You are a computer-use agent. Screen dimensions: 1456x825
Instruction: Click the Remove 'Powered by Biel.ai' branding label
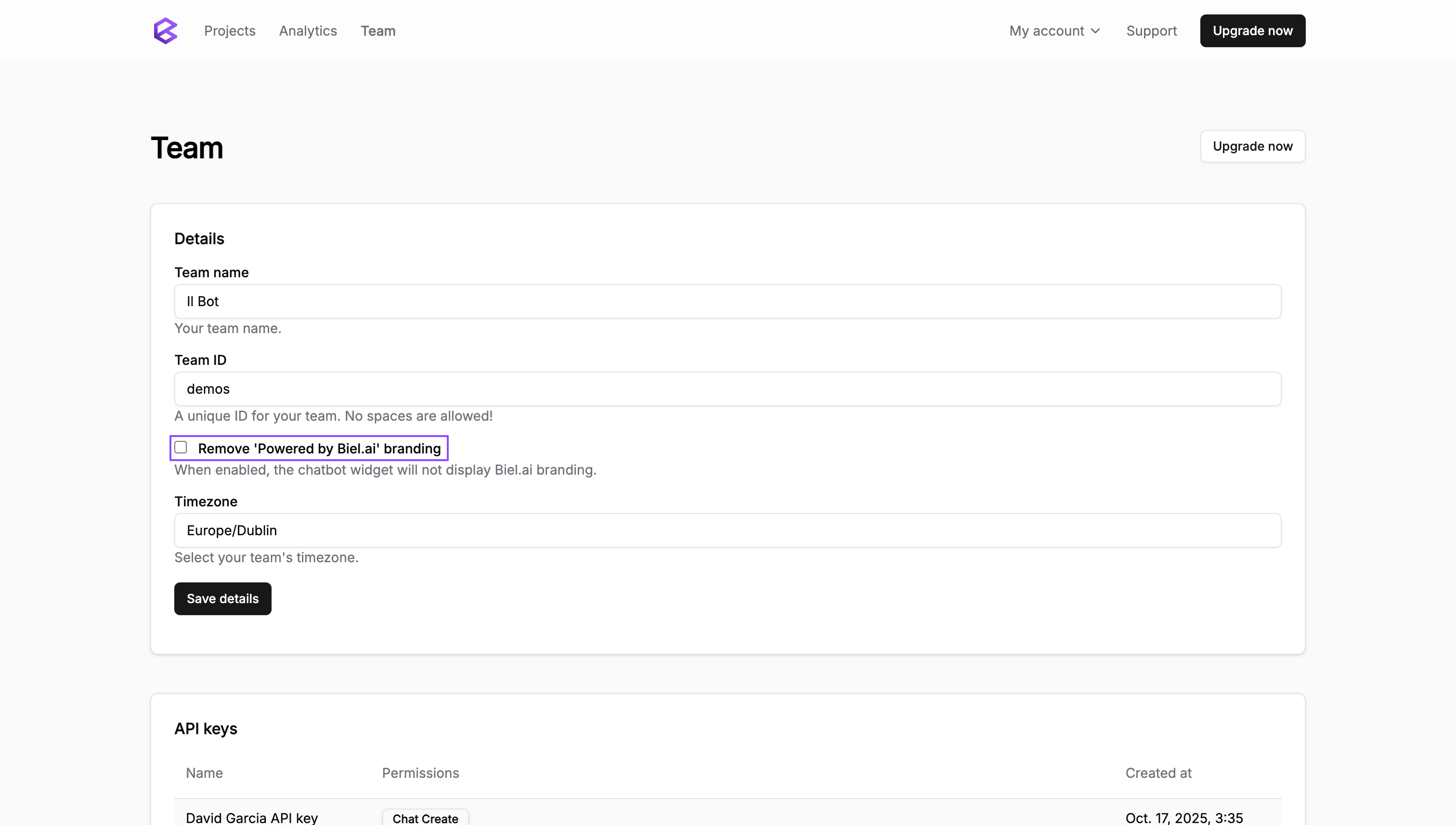319,449
